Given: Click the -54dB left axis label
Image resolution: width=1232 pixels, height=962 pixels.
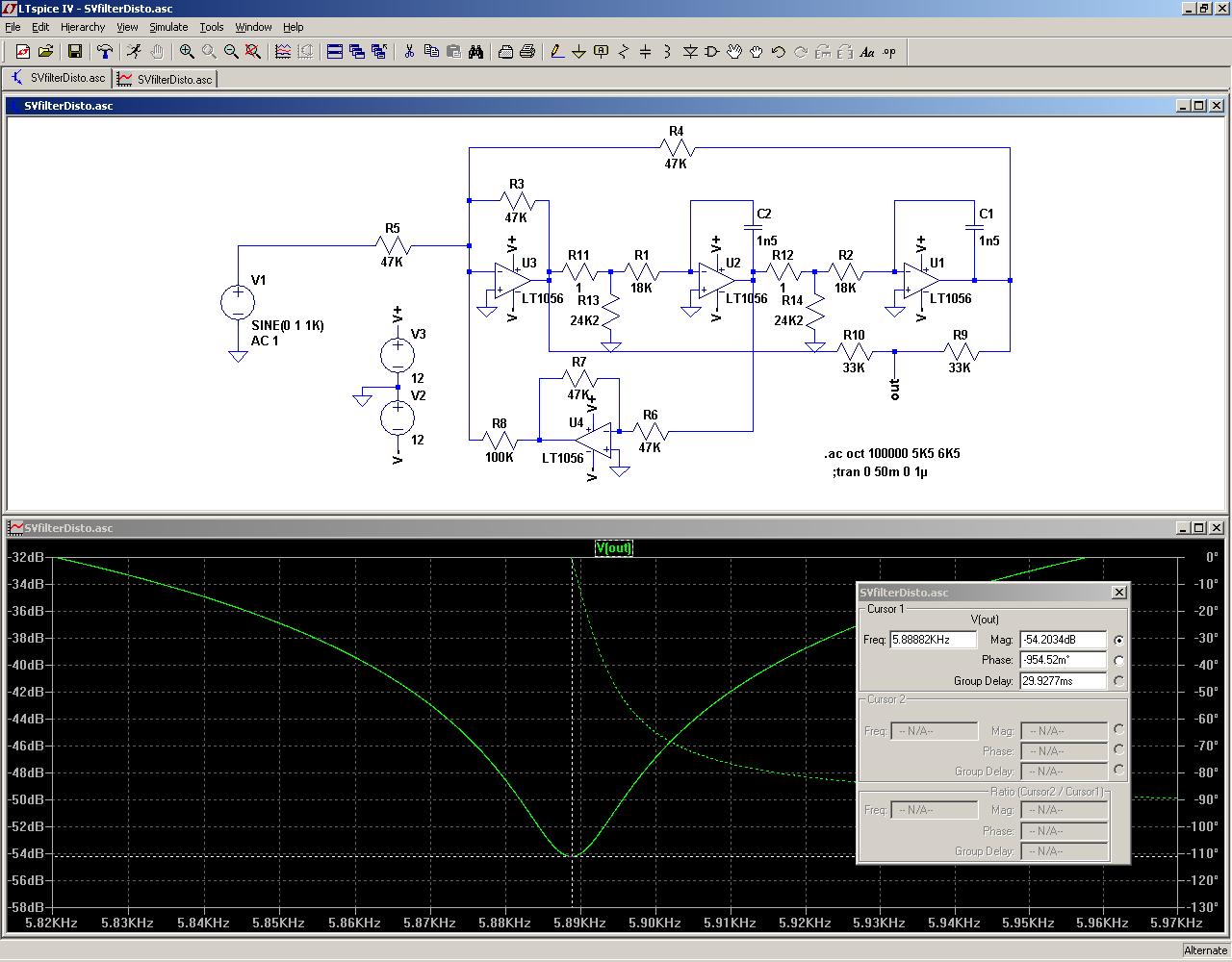Looking at the screenshot, I should (x=27, y=853).
